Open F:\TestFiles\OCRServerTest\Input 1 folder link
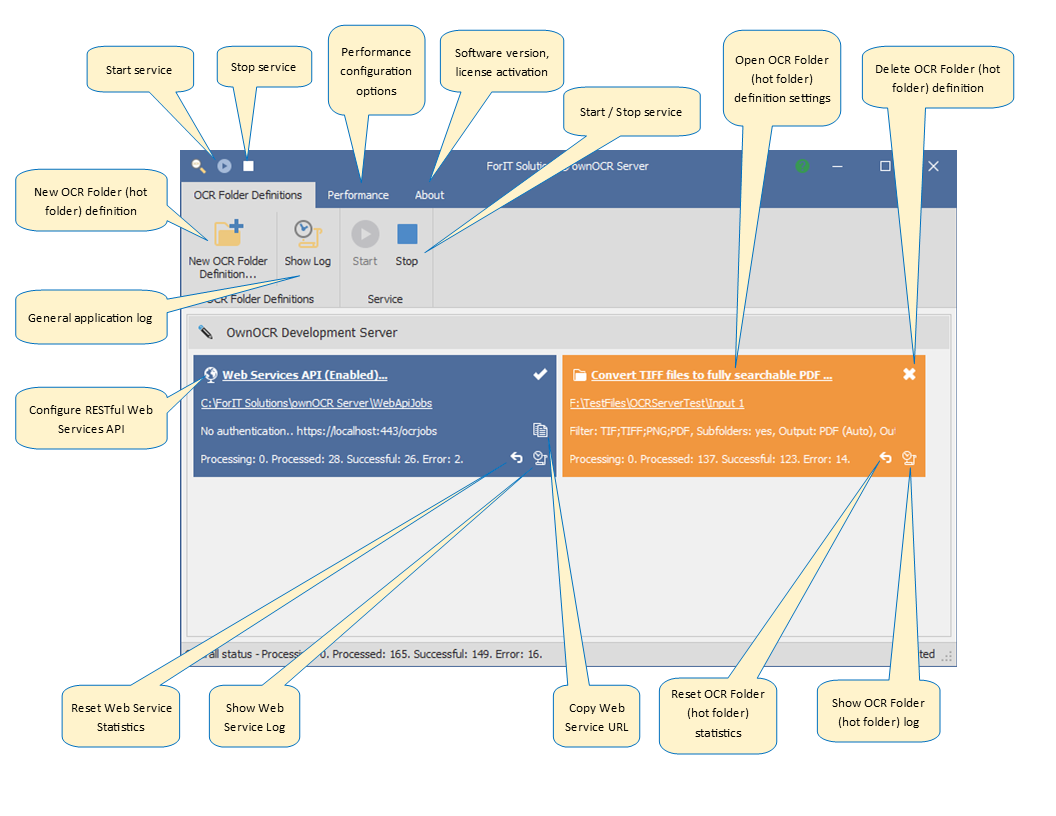The width and height of the screenshot is (1056, 816). 657,403
